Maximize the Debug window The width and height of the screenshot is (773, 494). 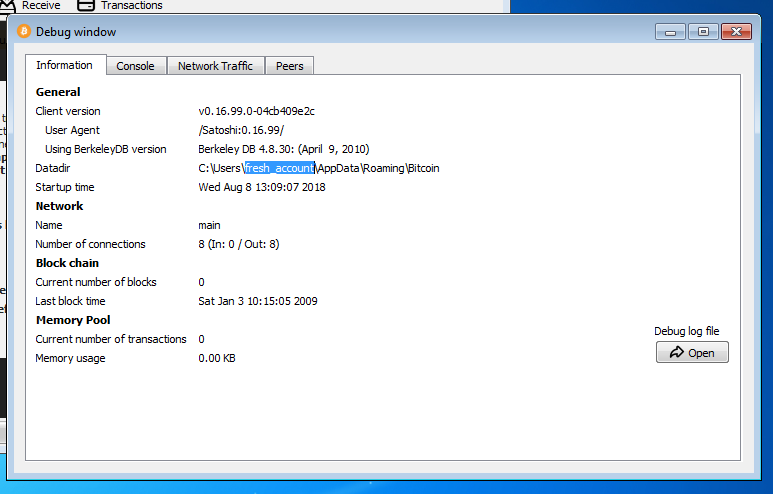pos(703,32)
